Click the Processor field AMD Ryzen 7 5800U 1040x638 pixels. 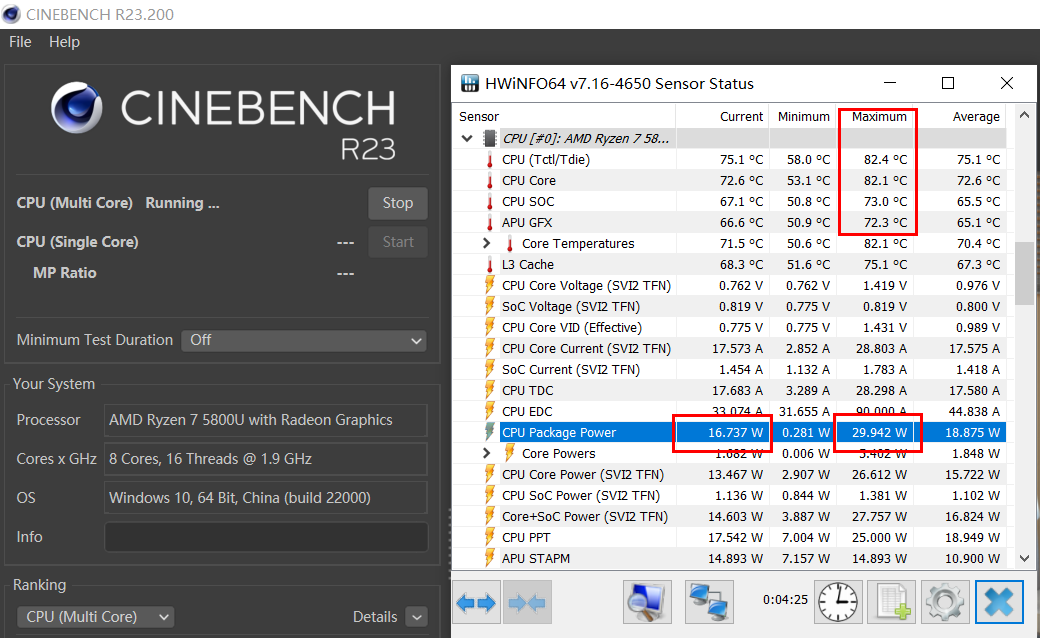tap(266, 420)
